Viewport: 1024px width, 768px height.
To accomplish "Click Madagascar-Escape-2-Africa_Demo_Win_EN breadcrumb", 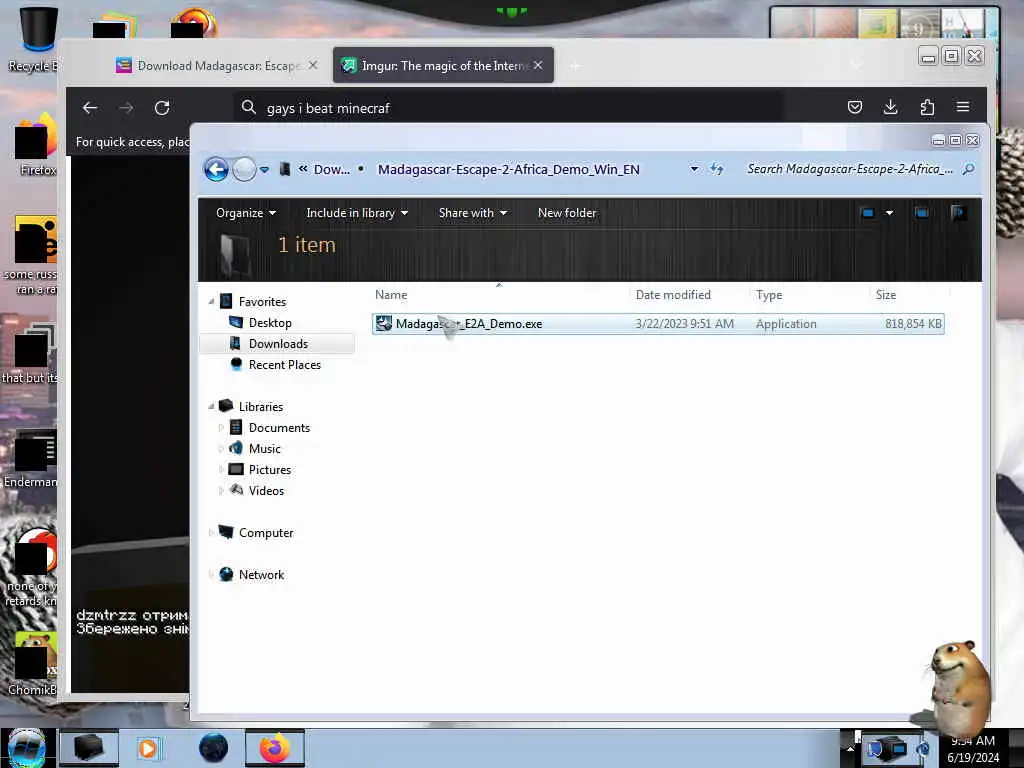I will point(509,170).
